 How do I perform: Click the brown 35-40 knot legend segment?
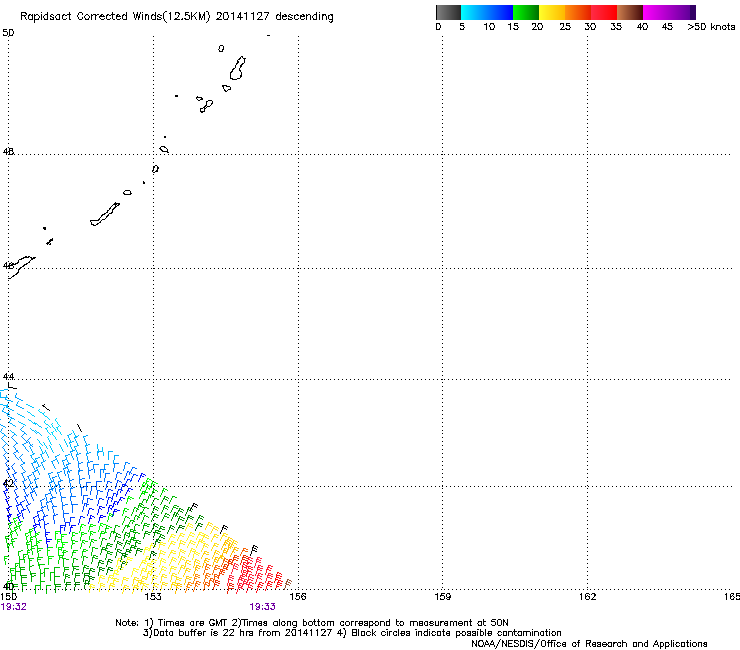click(630, 12)
